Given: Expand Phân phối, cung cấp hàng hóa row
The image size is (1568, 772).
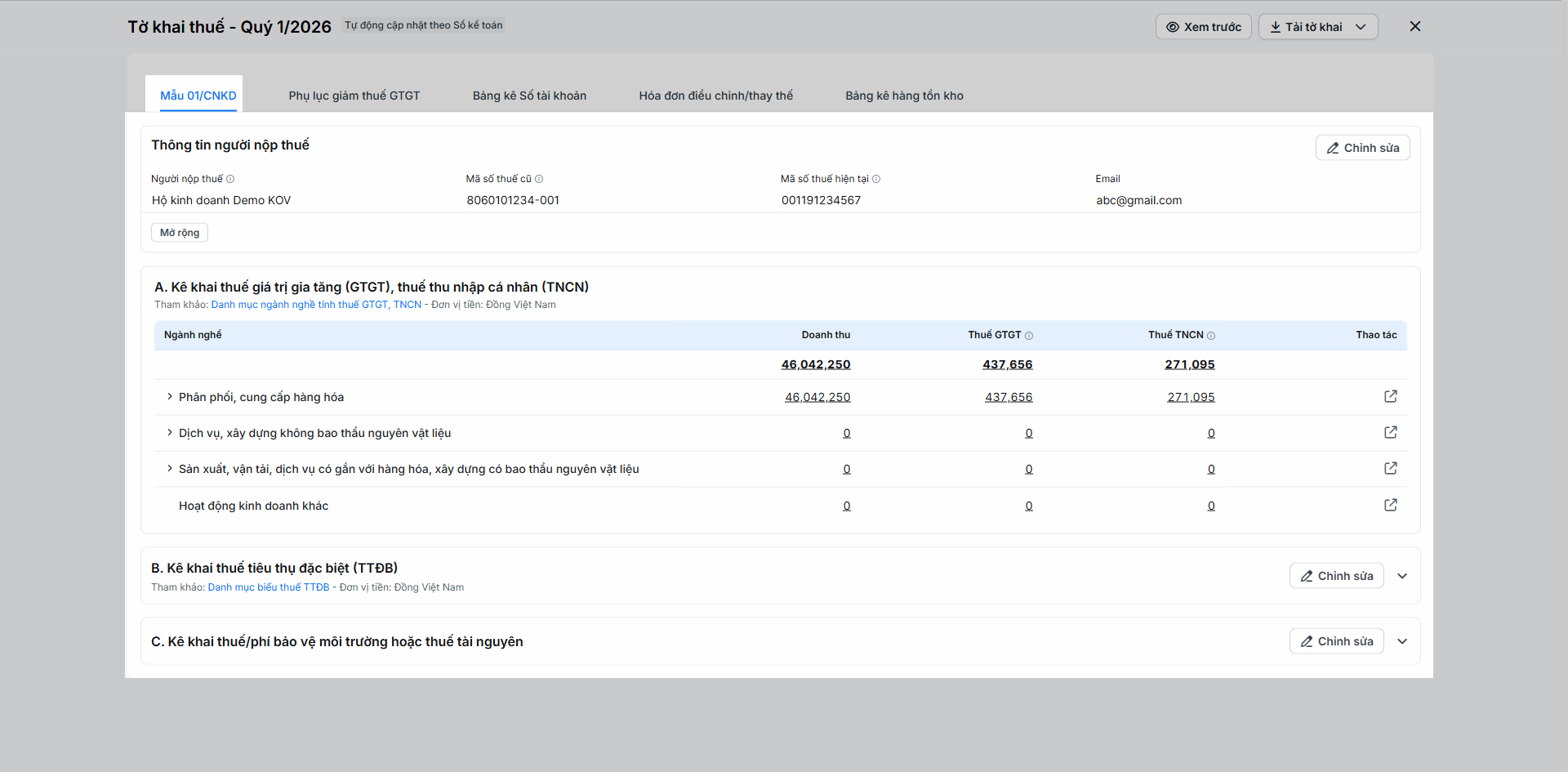Looking at the screenshot, I should coord(170,397).
